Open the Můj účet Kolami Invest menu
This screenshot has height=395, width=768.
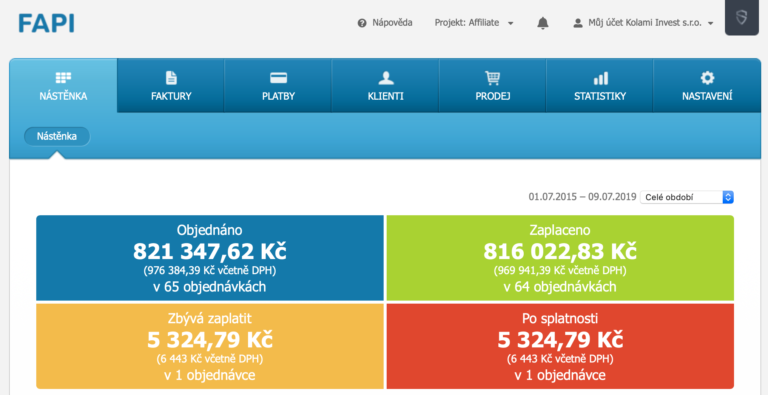(644, 23)
